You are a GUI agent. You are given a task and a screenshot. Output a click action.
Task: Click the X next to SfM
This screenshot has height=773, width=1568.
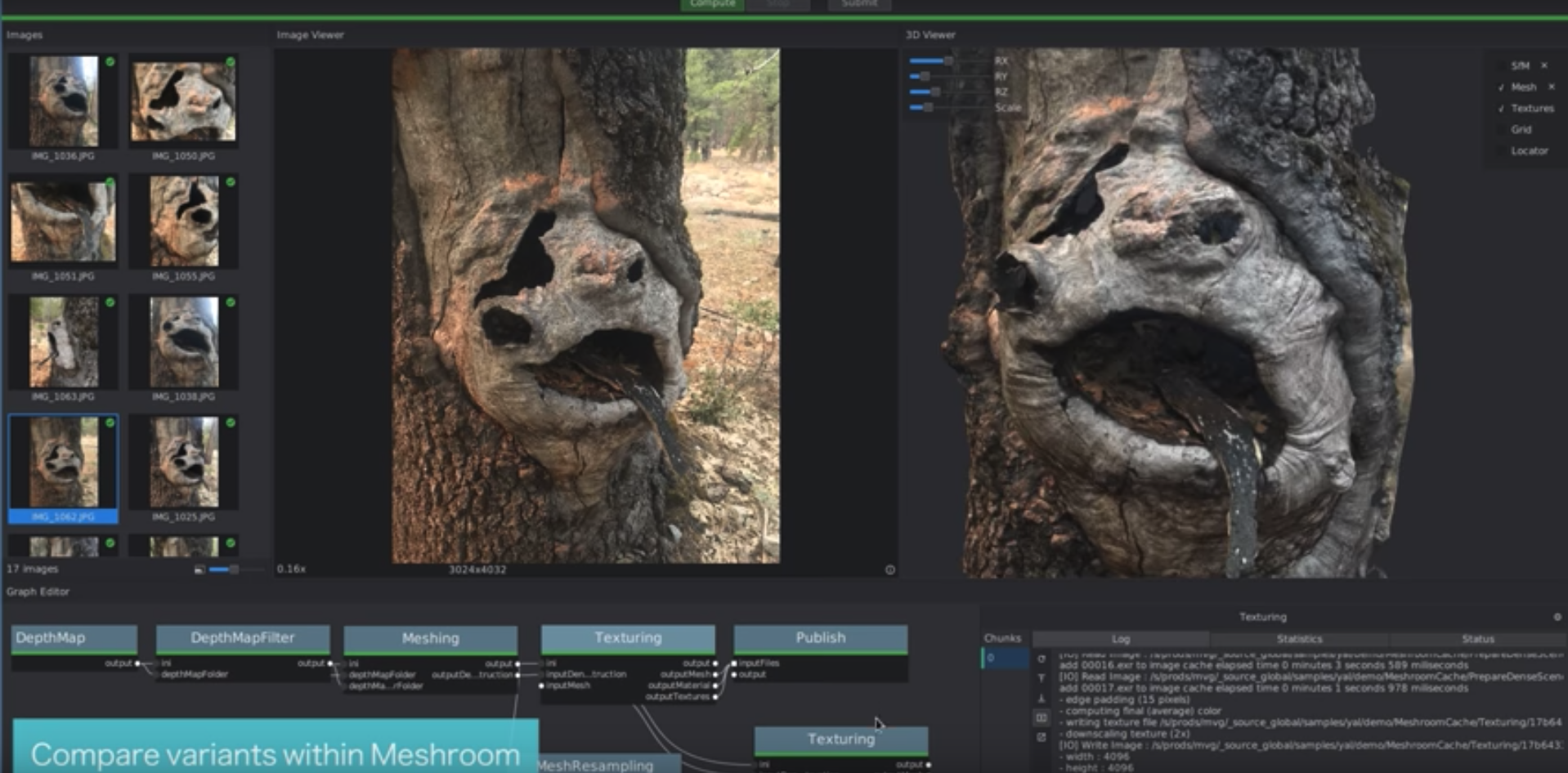(1544, 65)
